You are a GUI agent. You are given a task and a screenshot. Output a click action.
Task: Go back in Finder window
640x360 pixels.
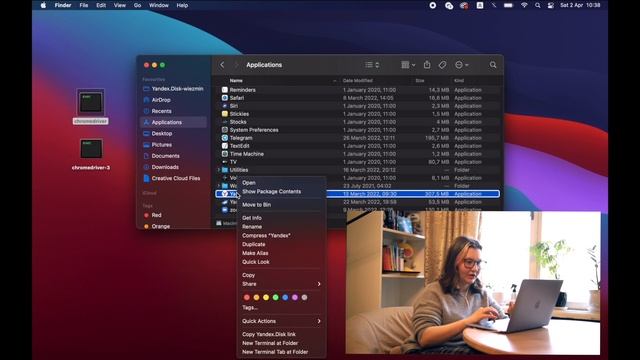coord(222,65)
